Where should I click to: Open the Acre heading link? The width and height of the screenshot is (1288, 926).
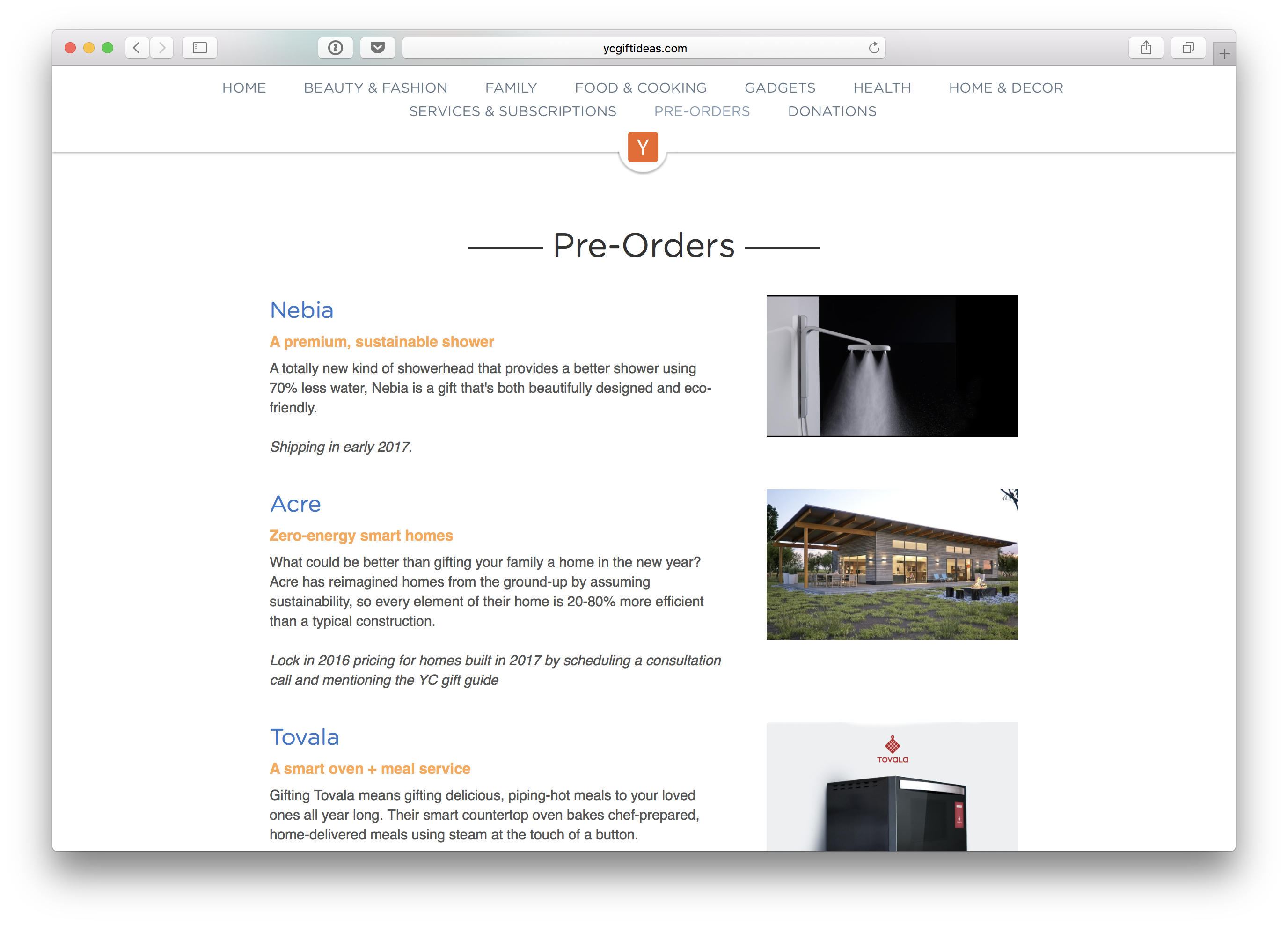295,504
